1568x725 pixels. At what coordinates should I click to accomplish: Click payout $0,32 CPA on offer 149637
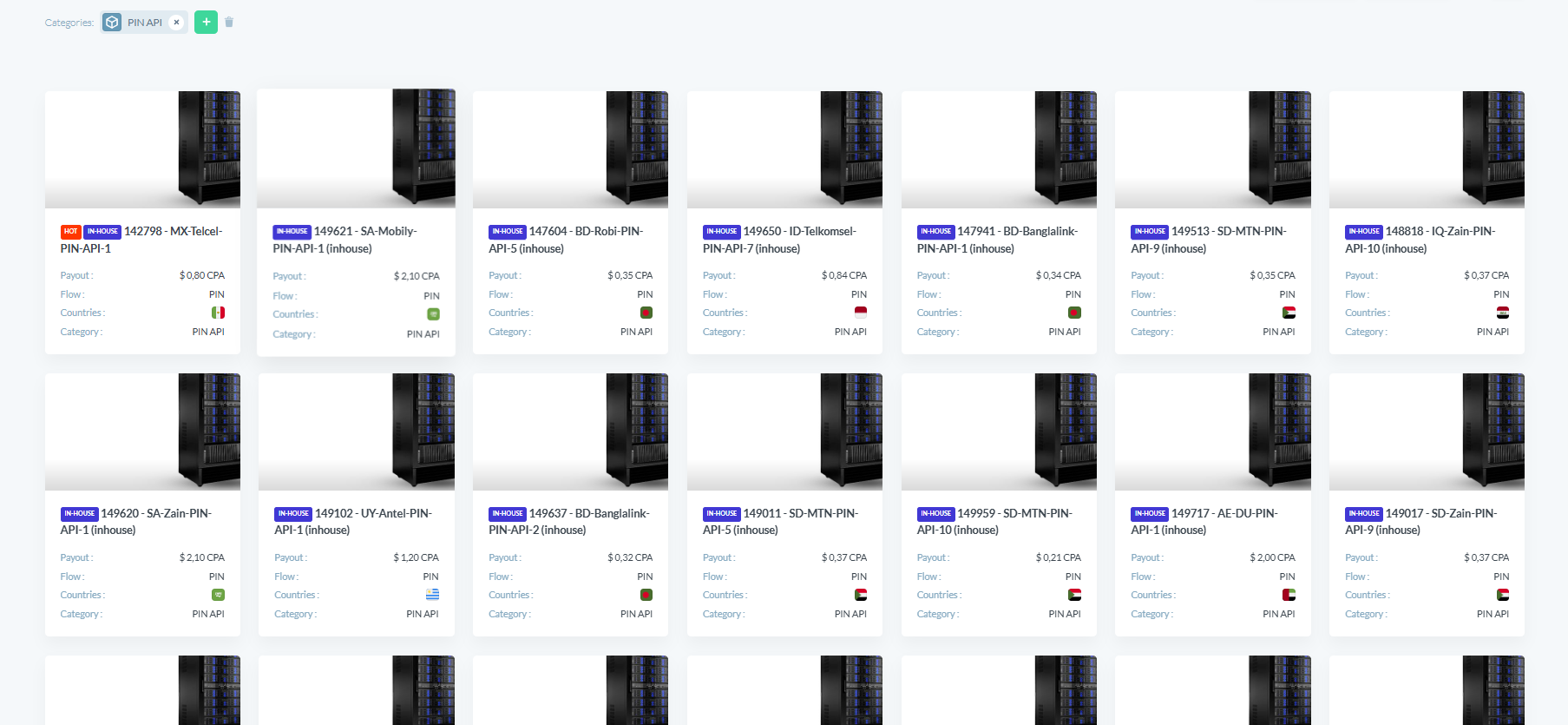tap(630, 557)
